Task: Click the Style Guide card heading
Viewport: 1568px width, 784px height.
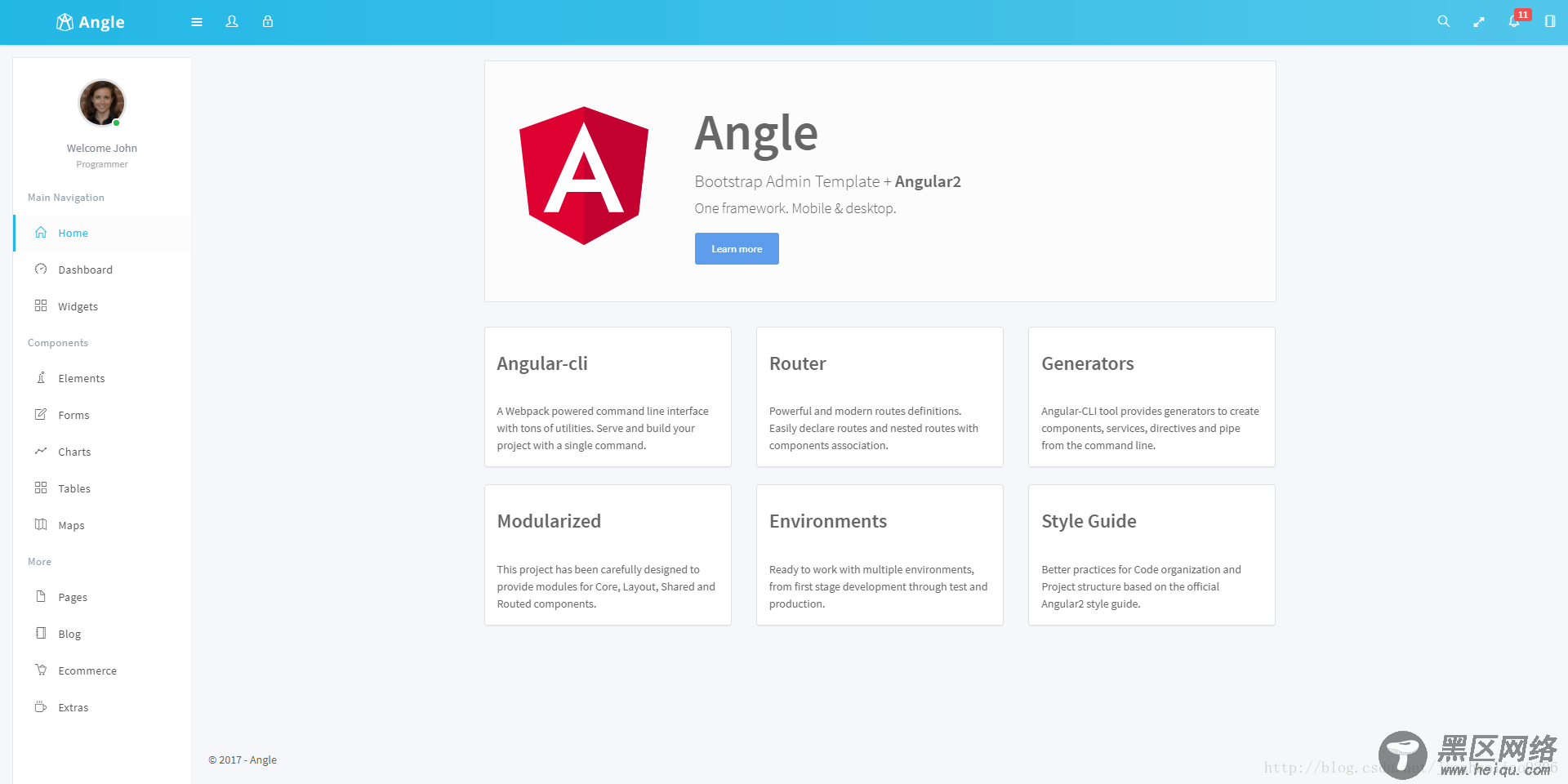Action: click(1089, 521)
